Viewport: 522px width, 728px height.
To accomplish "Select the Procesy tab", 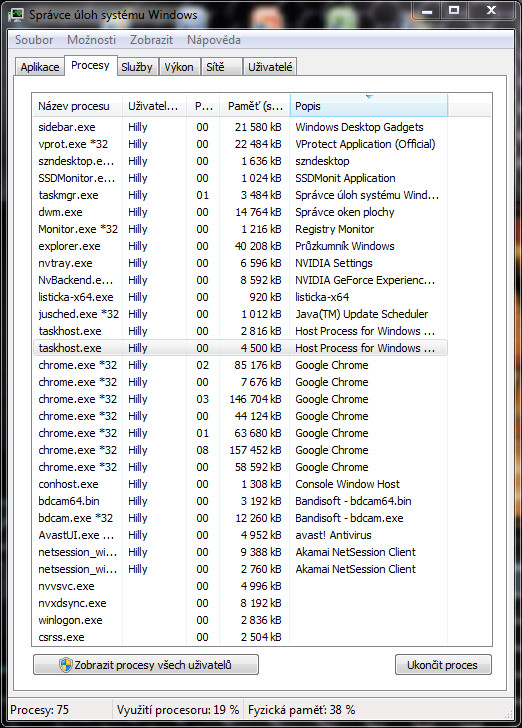I will [90, 65].
